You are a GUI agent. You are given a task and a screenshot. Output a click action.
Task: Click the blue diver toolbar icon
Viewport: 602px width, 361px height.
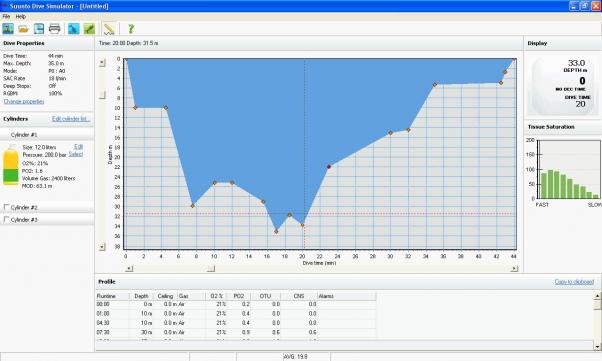(74, 29)
